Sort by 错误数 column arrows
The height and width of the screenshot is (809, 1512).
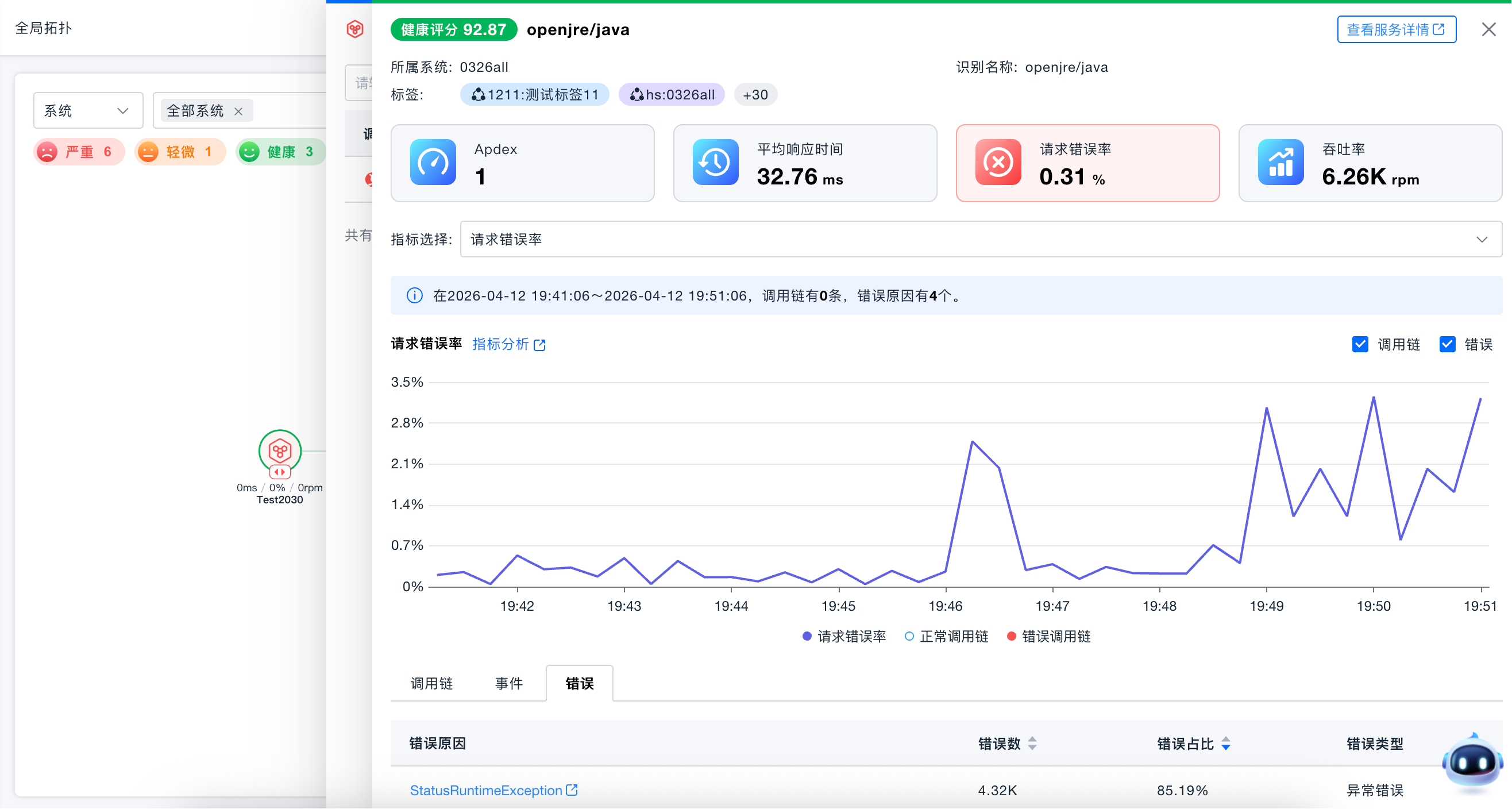point(1032,744)
